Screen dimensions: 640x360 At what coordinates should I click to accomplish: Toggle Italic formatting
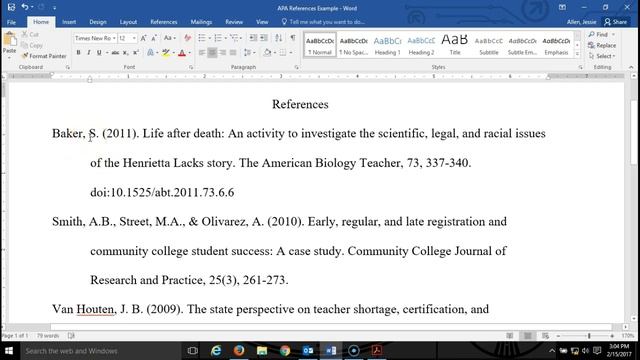tap(89, 53)
